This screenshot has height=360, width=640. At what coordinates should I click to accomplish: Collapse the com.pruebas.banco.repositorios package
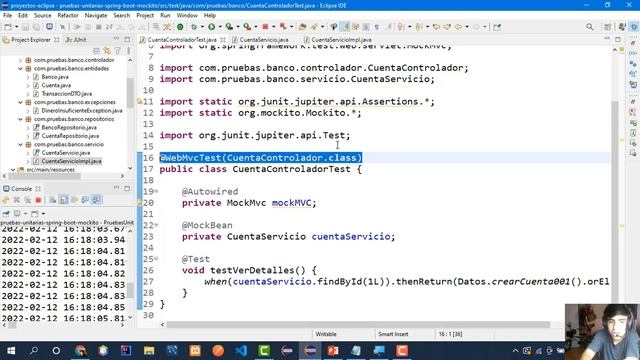click(20, 119)
